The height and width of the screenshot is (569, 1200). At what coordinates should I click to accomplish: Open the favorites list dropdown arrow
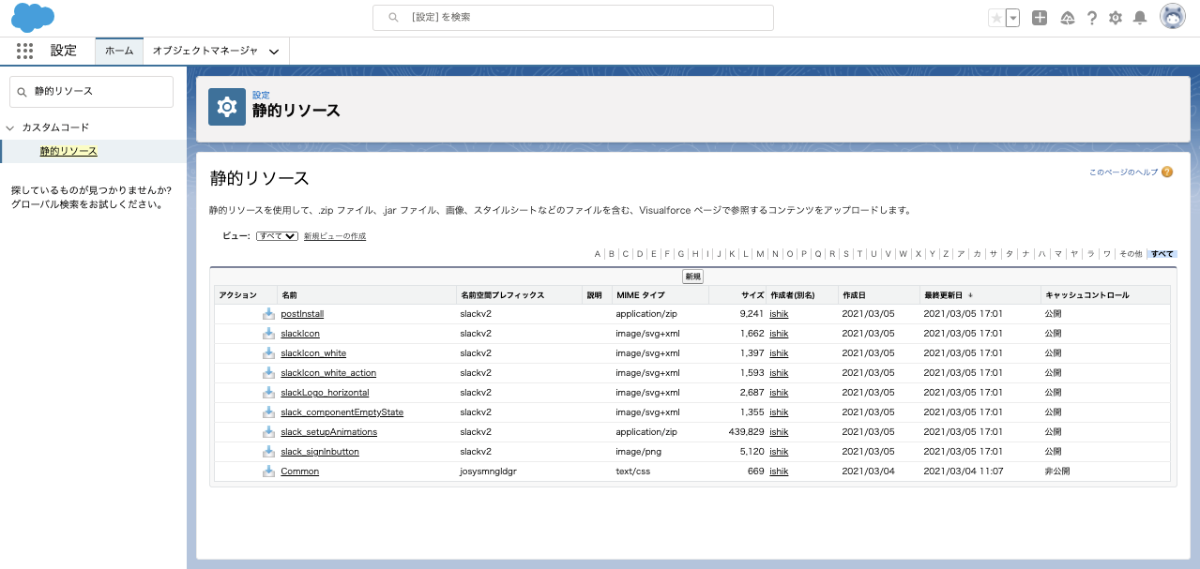click(1013, 18)
